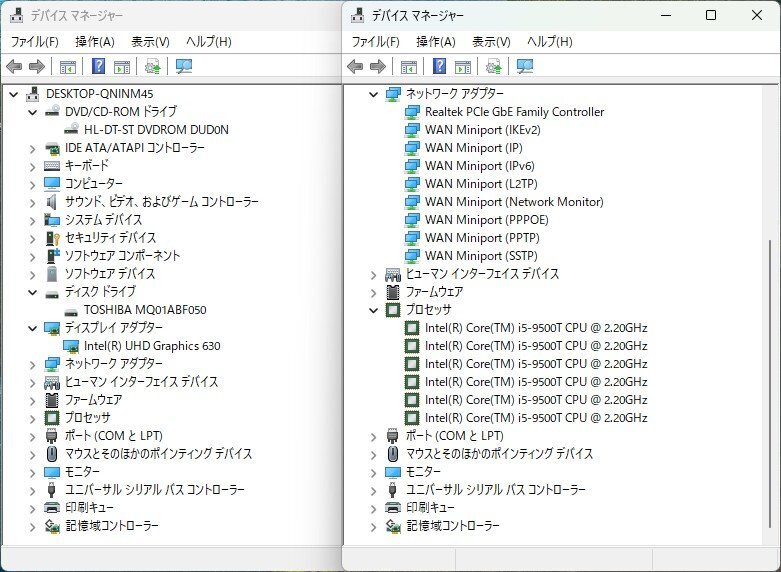Select the HL-DT-ST DVDROM DUD0N device
Image resolution: width=781 pixels, height=572 pixels.
[x=156, y=130]
